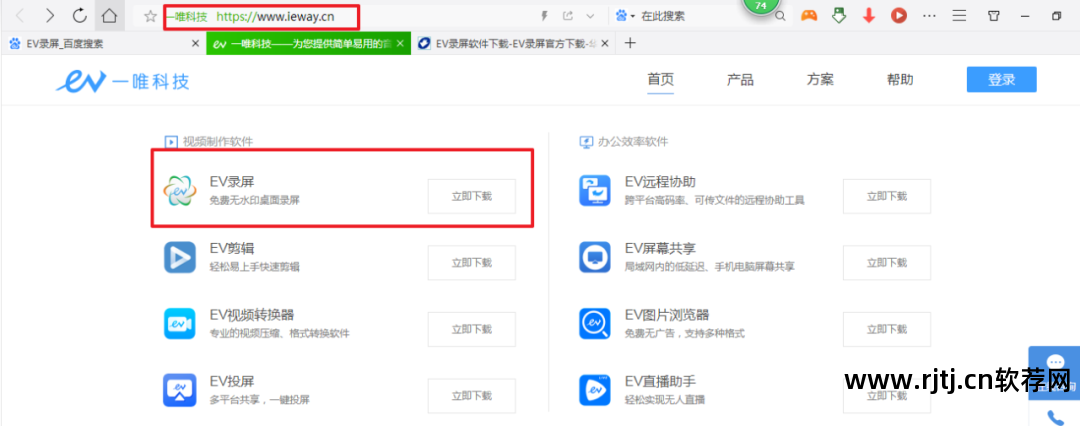
Task: Click the lightning speed-mode icon in address bar
Action: 546,16
